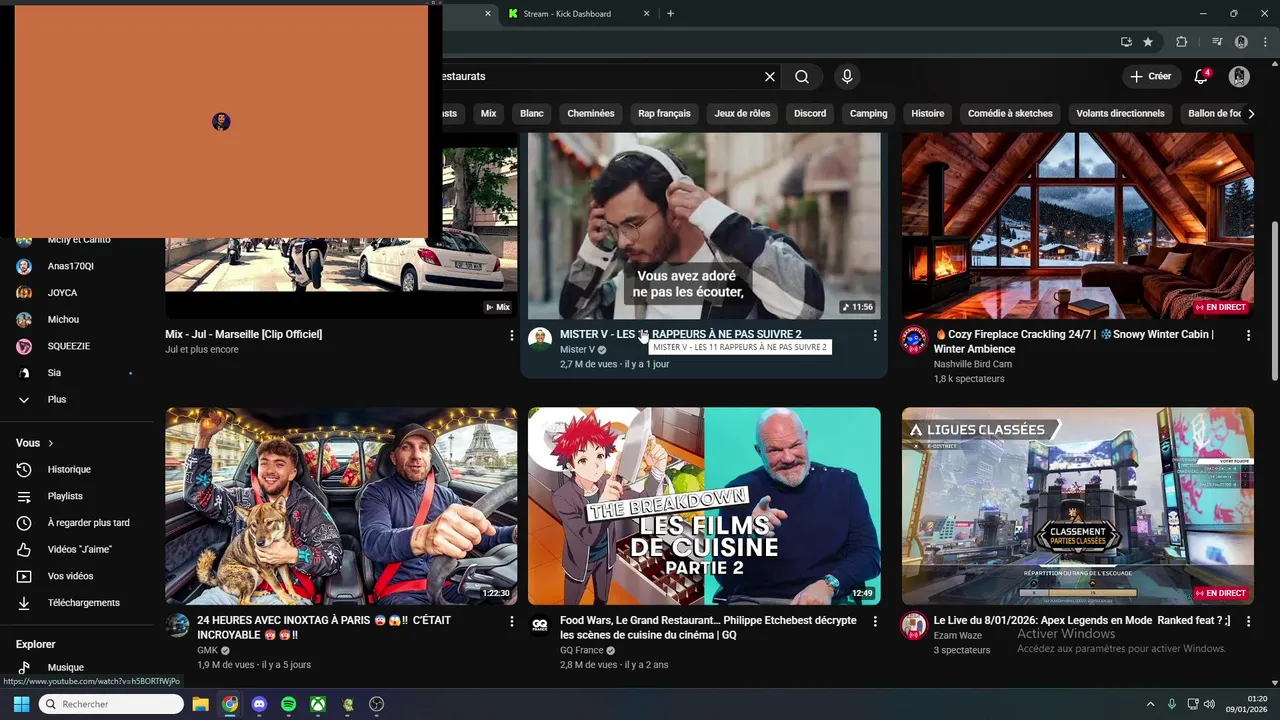Open OBS Studio from the taskbar
The height and width of the screenshot is (720, 1280).
376,704
